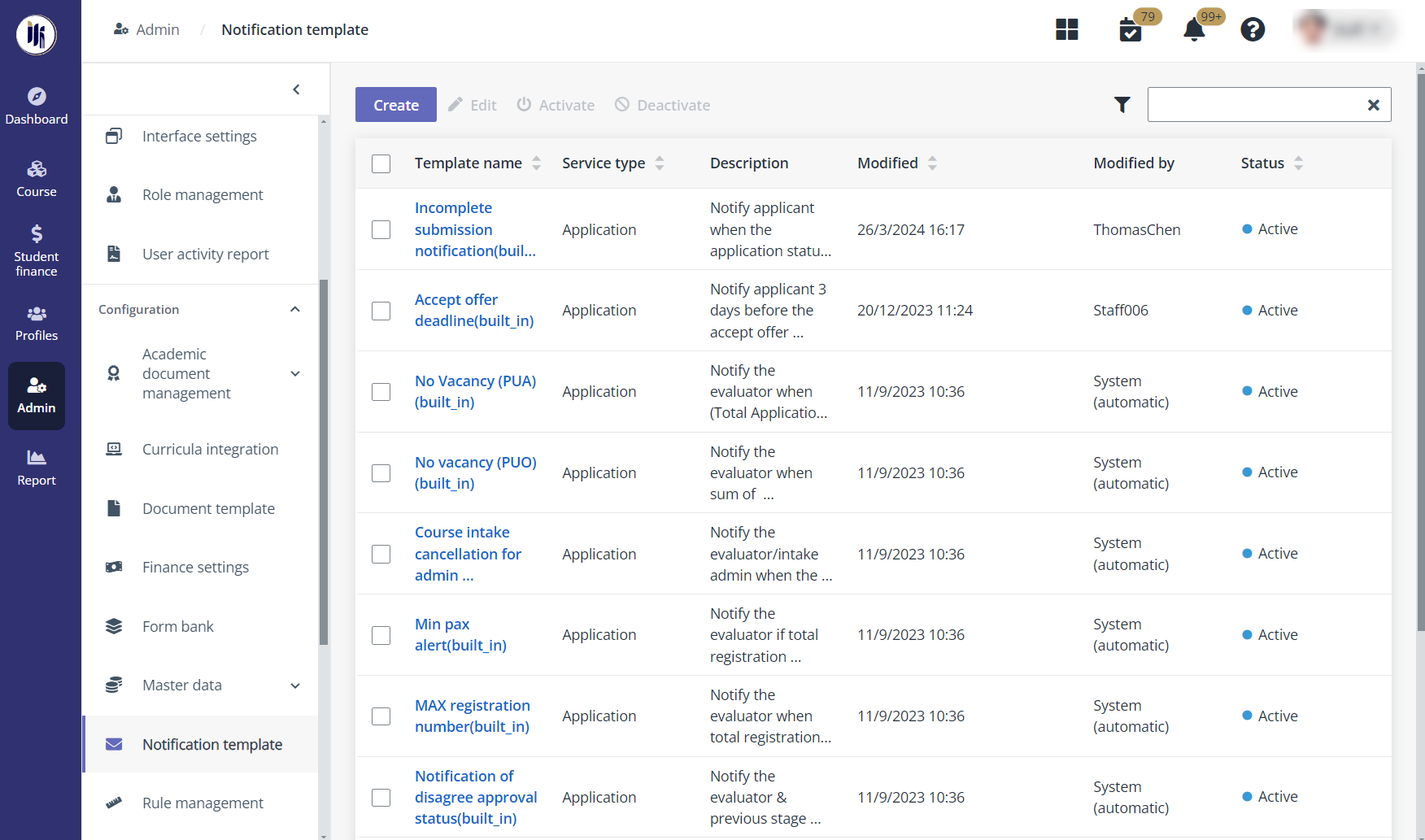
Task: Open the help question mark icon
Action: pos(1253,30)
